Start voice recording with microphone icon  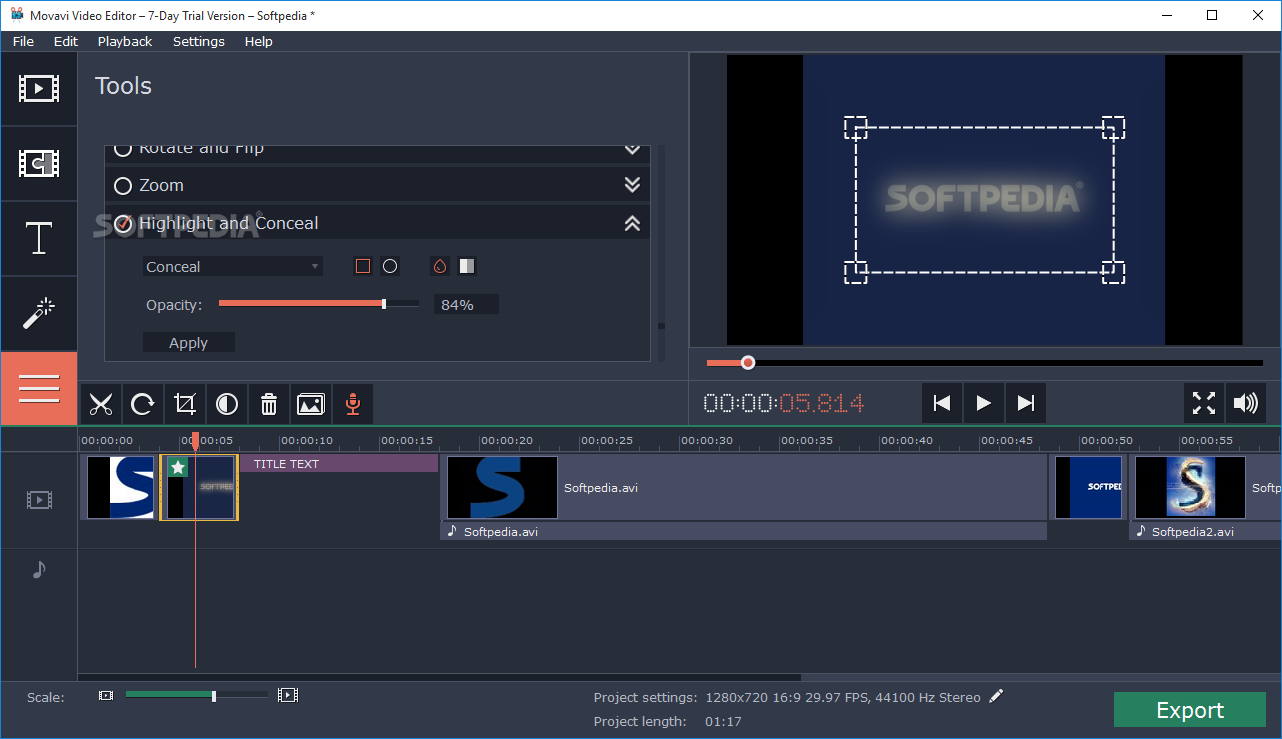(352, 404)
